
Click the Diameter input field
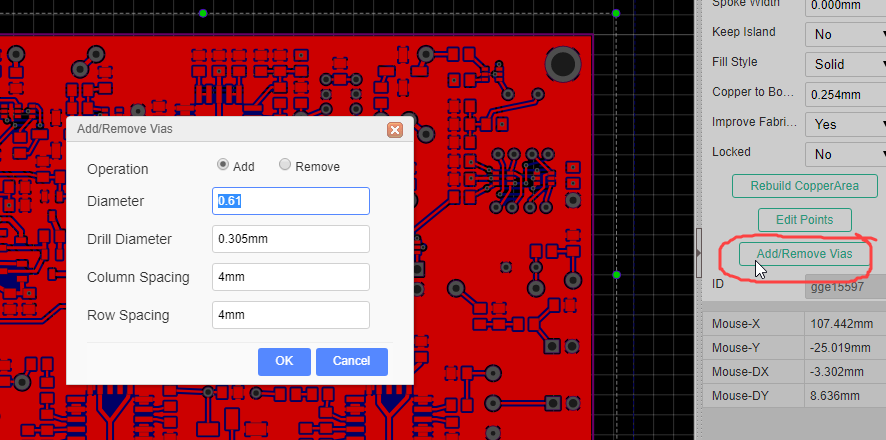coord(291,201)
